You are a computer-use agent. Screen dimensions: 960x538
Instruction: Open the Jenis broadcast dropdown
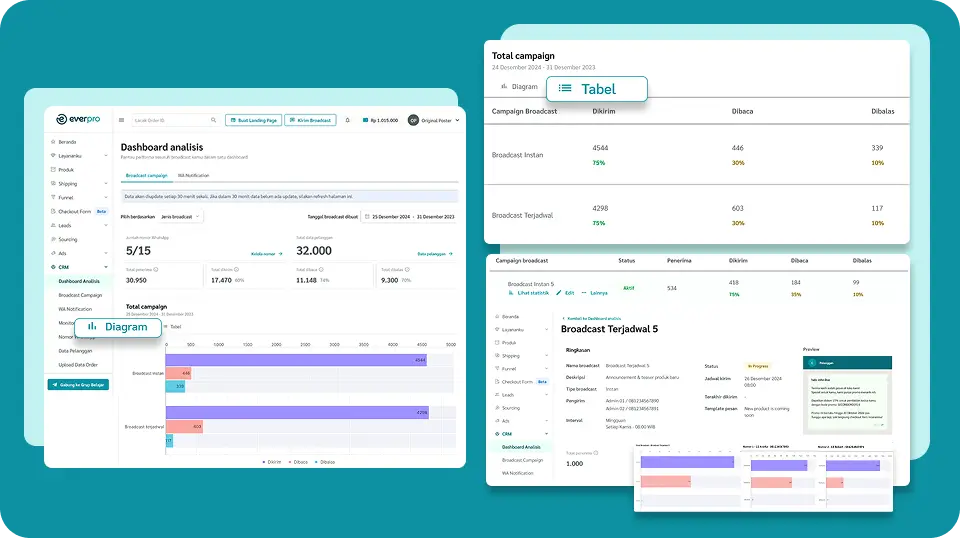tap(180, 216)
